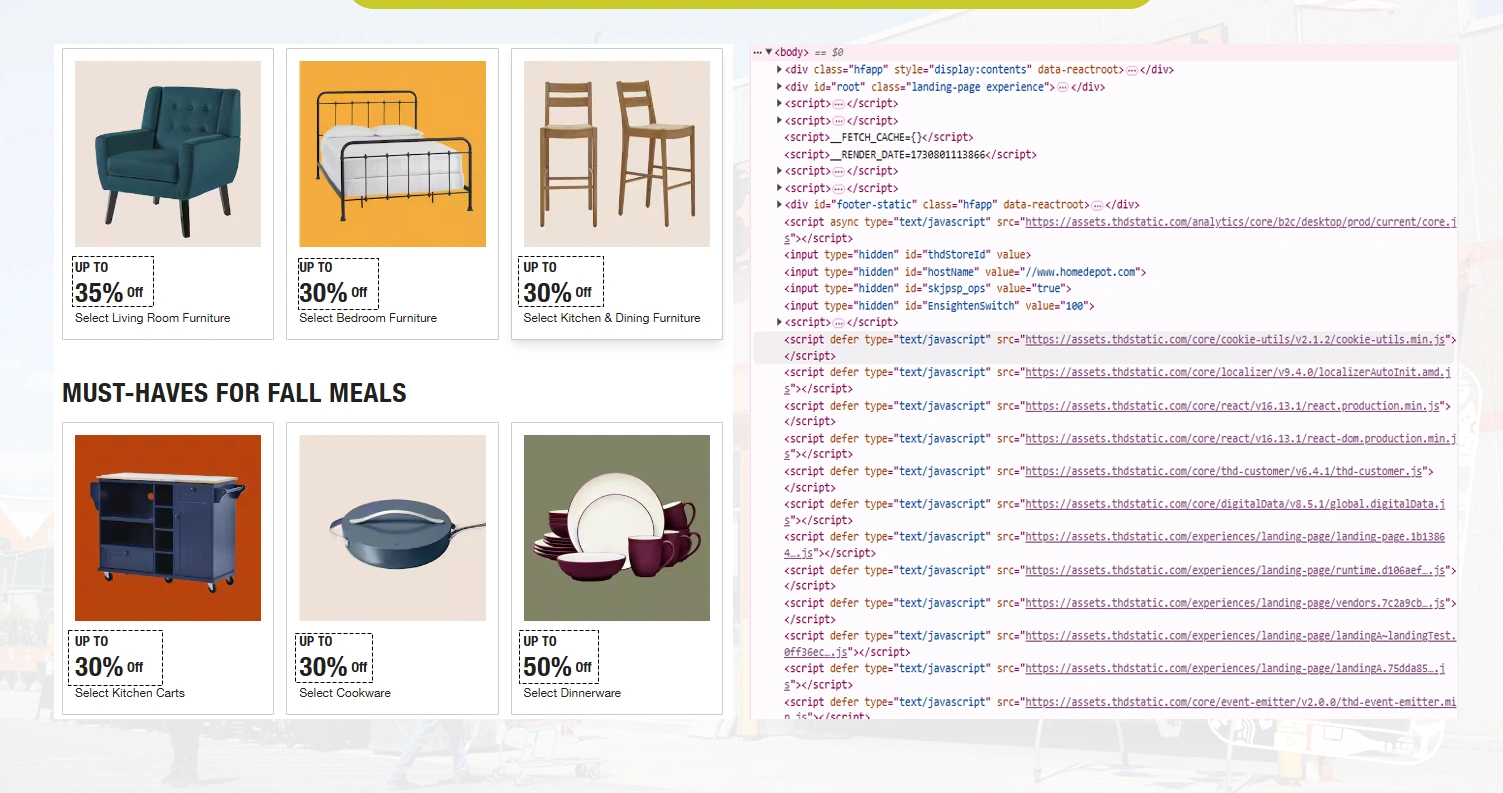Expand the script node below the EnsightenSwitch input

tap(781, 321)
